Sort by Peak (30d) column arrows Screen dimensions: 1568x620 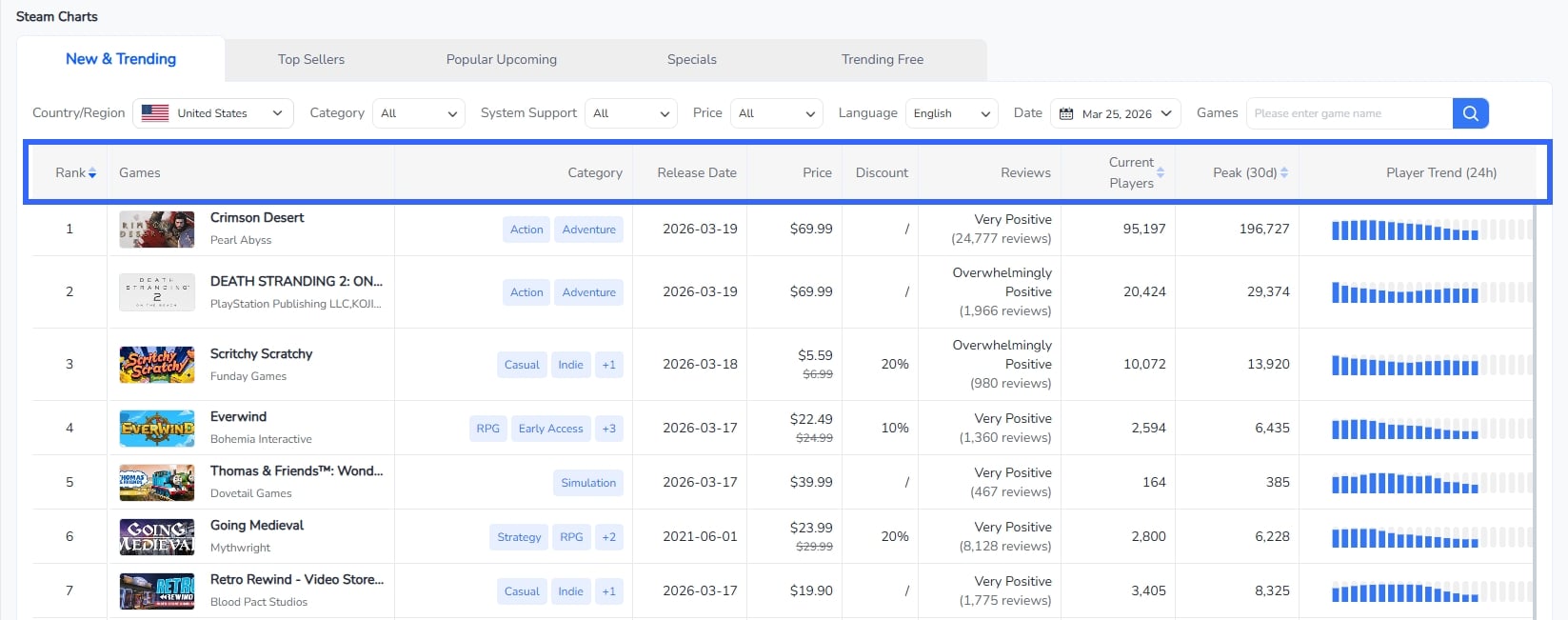point(1284,173)
